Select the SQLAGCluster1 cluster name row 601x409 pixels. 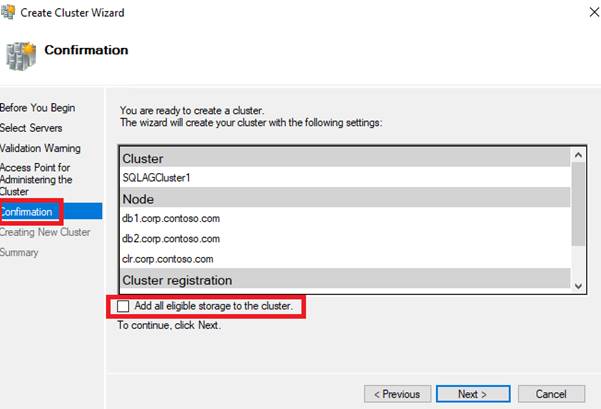point(345,178)
